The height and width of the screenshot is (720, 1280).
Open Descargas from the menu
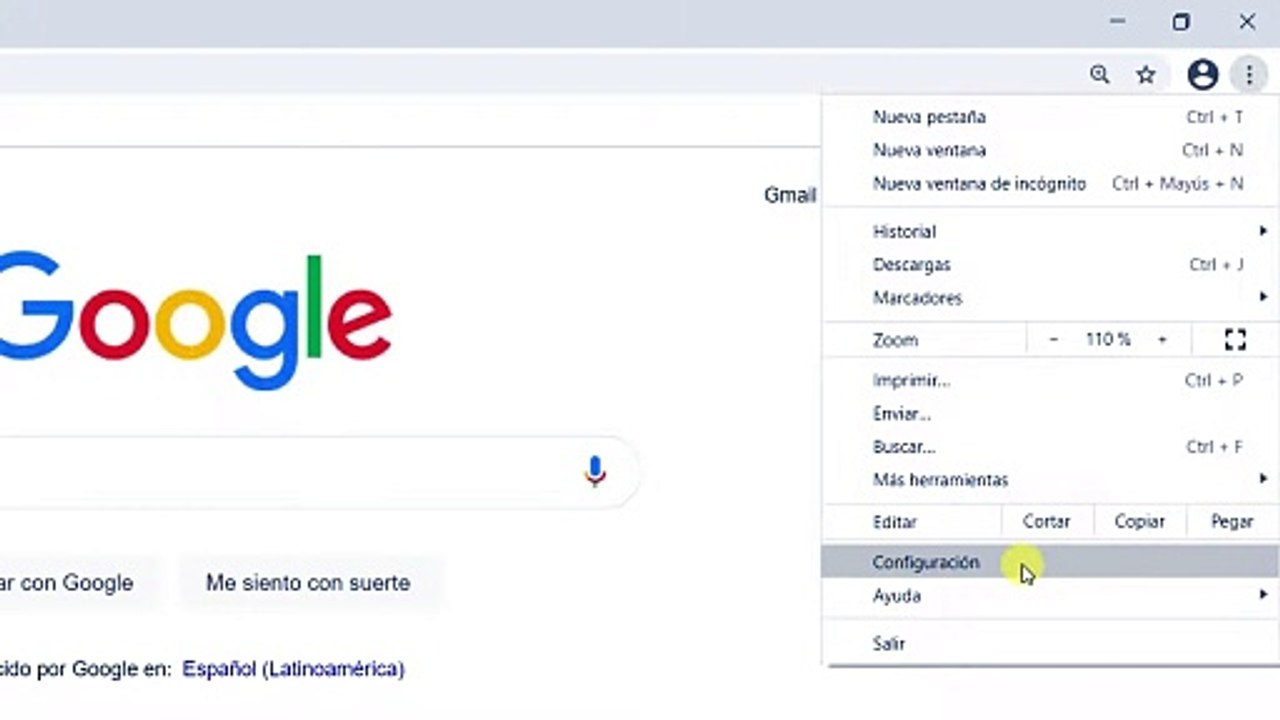[x=1050, y=265]
